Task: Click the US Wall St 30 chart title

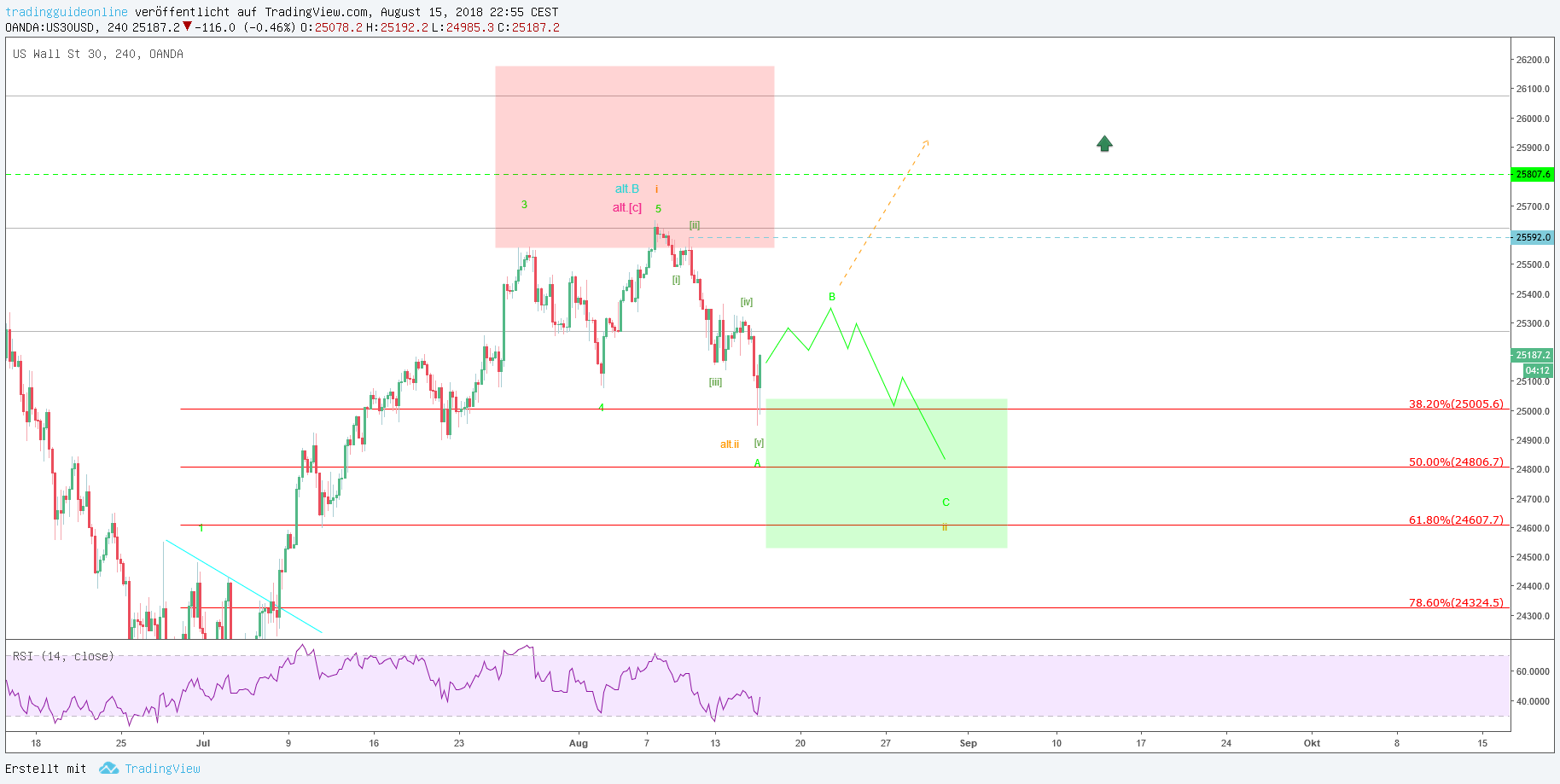Action: pos(98,54)
